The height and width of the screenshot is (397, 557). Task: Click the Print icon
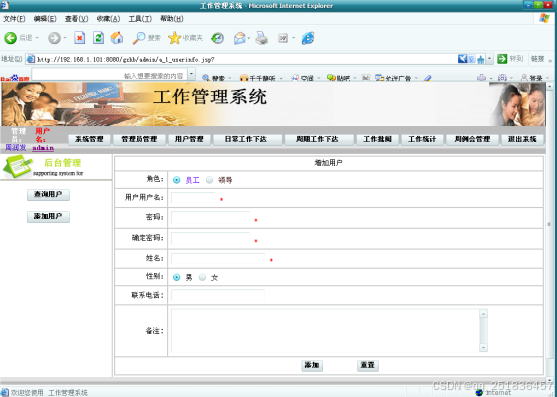click(261, 38)
